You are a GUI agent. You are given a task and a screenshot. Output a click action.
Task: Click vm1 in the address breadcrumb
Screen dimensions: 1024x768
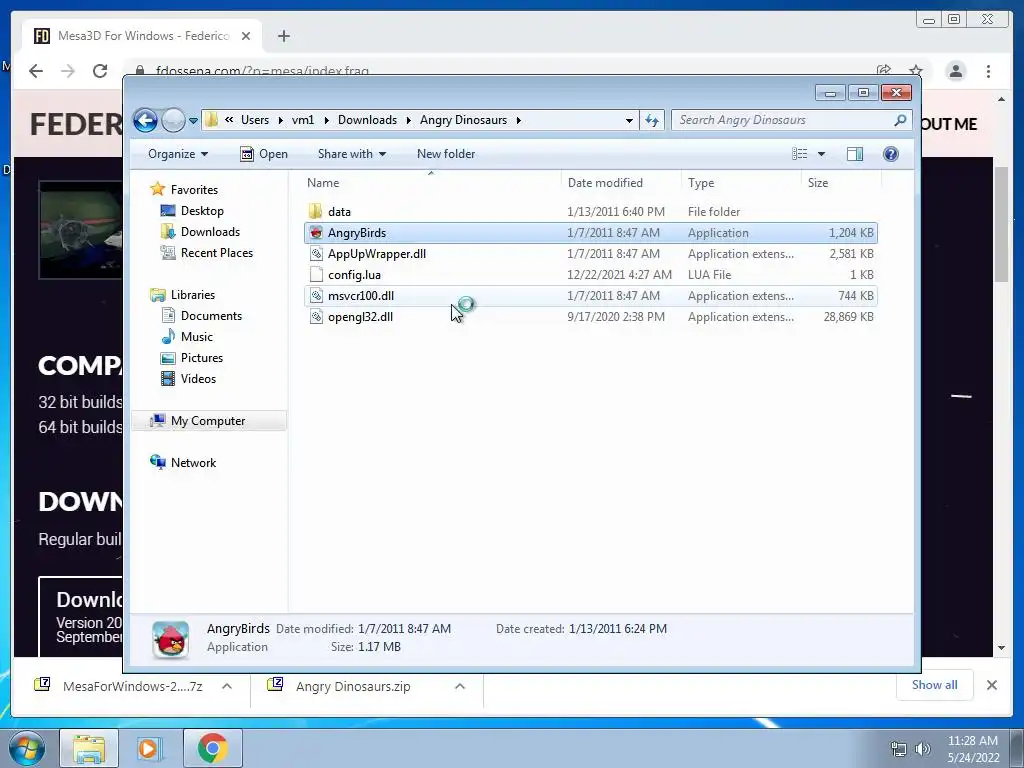point(303,120)
